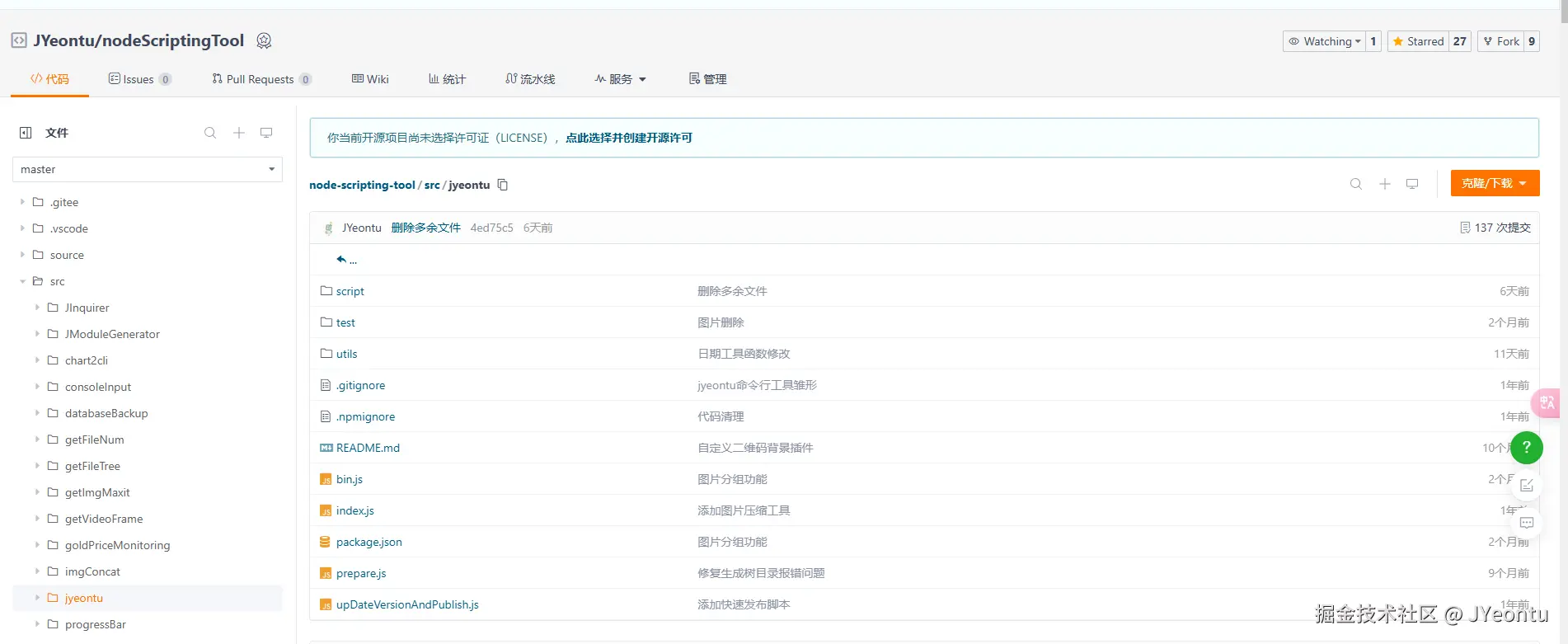
Task: Switch to the Issues tab
Action: [139, 79]
